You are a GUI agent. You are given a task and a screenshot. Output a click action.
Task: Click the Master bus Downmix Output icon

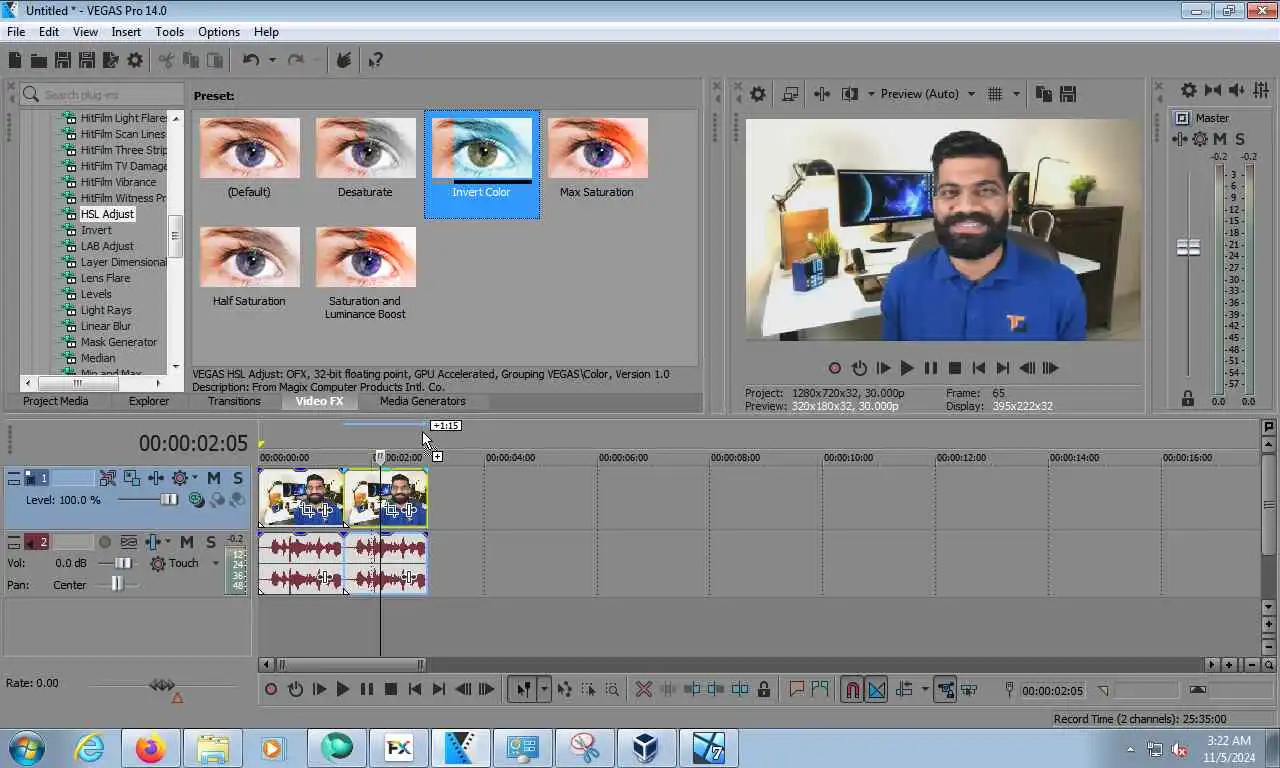pos(1213,90)
